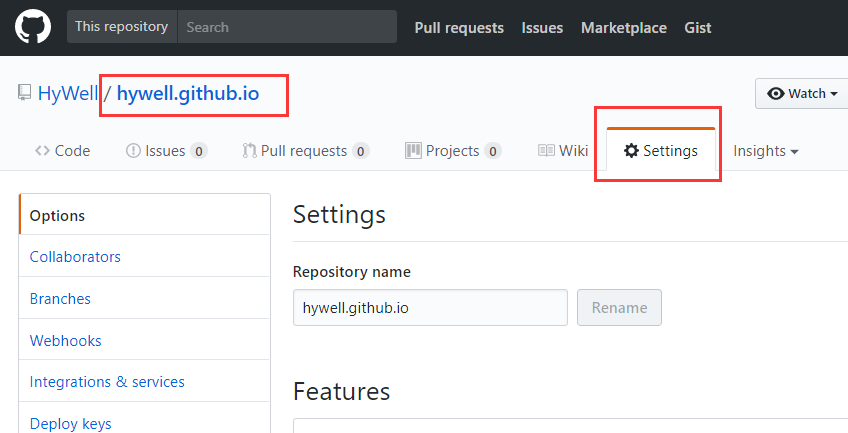This screenshot has width=848, height=433.
Task: Expand the Insights dropdown
Action: tap(766, 151)
